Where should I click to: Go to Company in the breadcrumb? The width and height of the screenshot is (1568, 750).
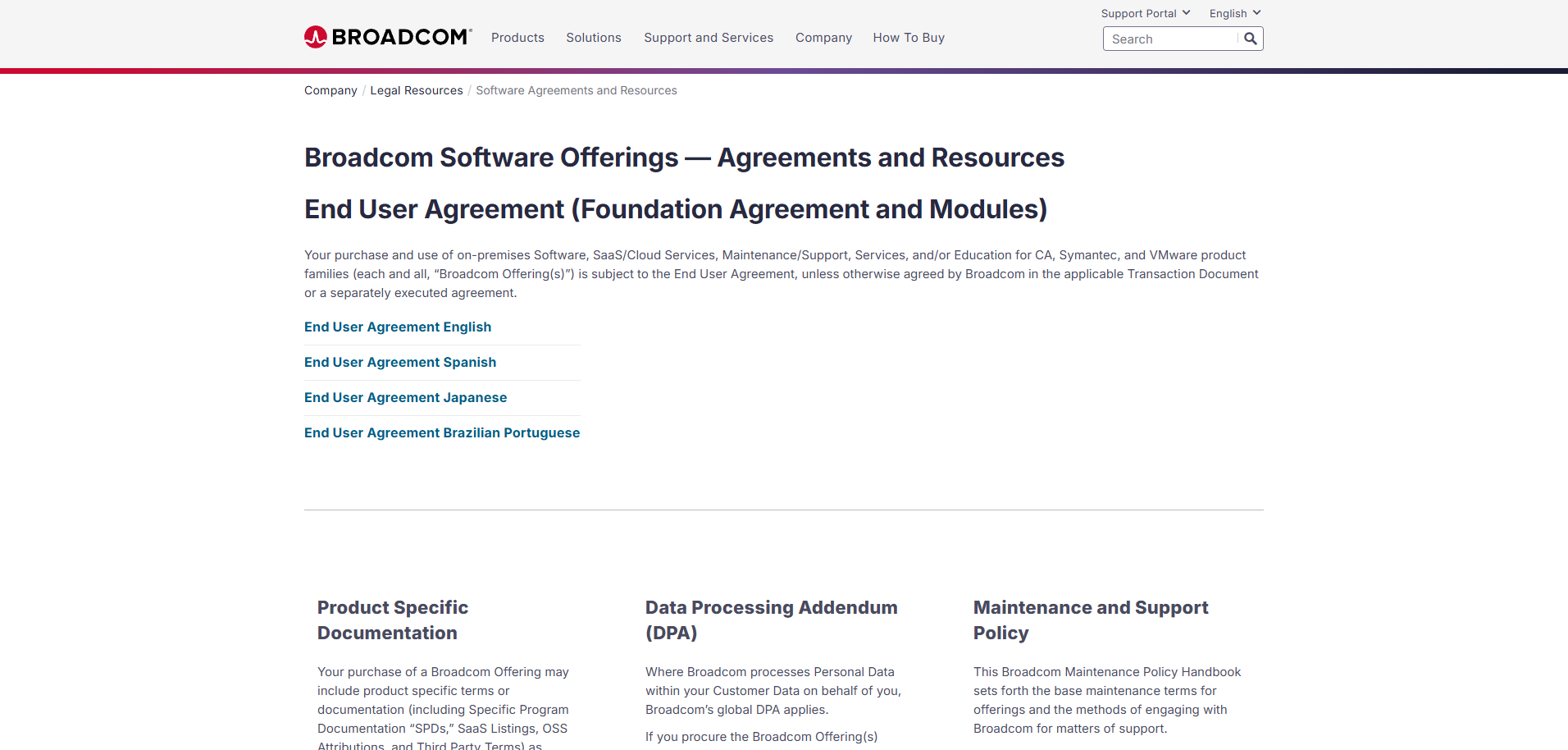(330, 90)
